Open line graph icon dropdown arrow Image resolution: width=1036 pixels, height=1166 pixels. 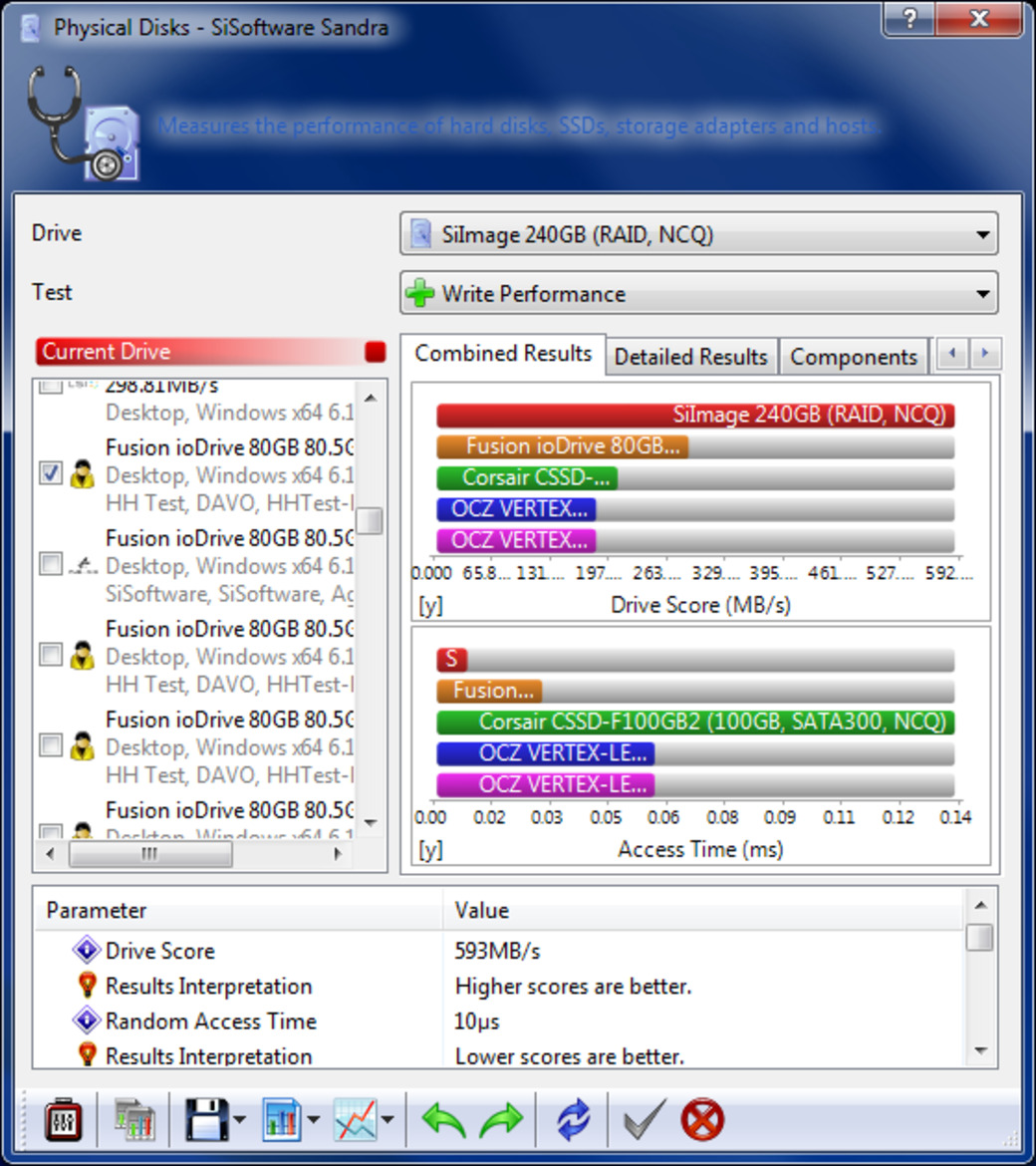388,1120
